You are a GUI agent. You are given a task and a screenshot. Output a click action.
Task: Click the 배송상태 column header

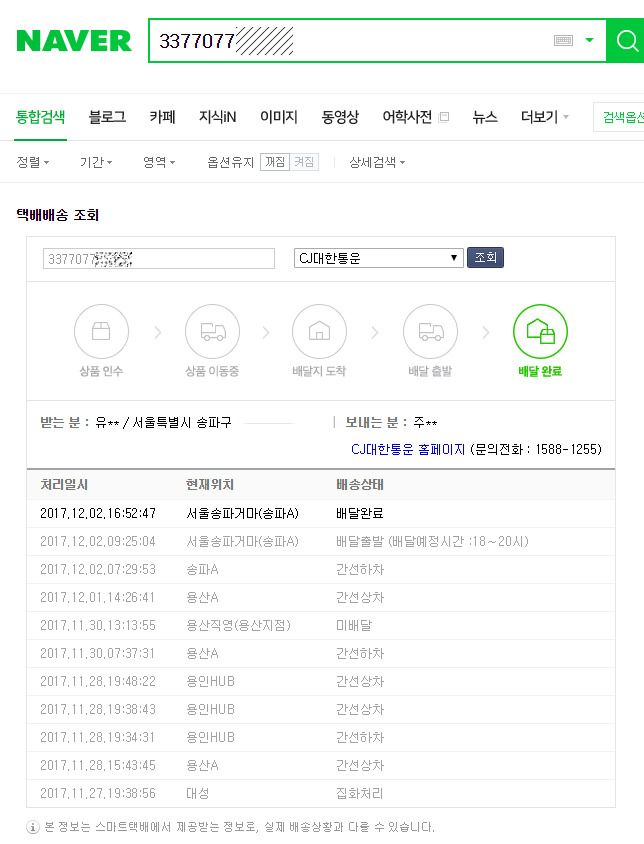click(x=360, y=484)
